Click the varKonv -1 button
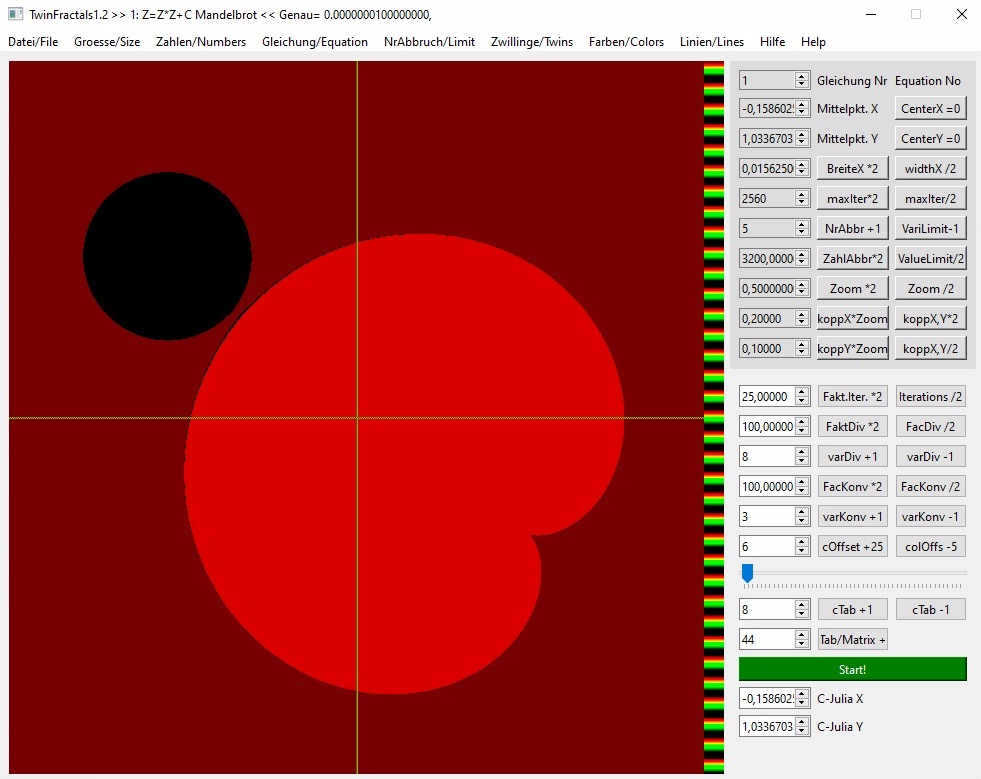Image resolution: width=981 pixels, height=779 pixels. (930, 517)
